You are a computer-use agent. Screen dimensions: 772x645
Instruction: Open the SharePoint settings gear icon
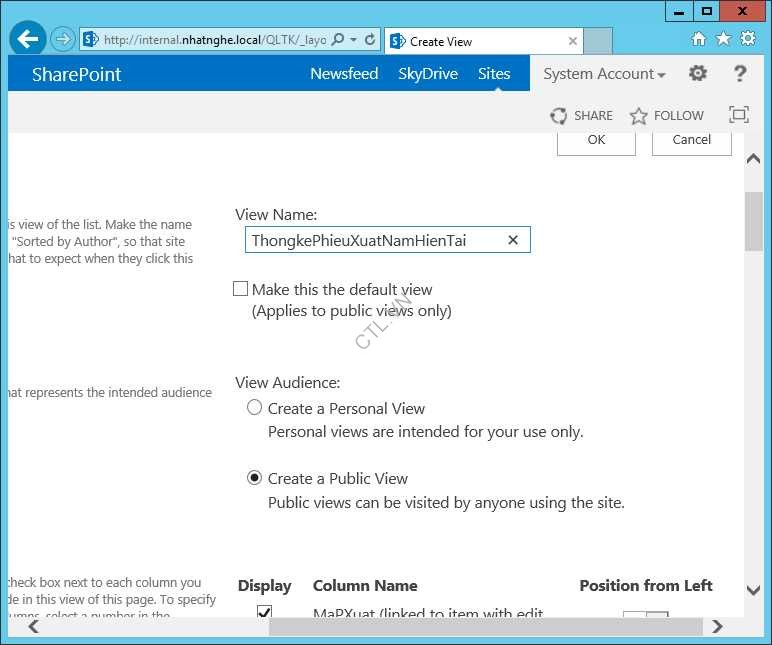point(698,74)
